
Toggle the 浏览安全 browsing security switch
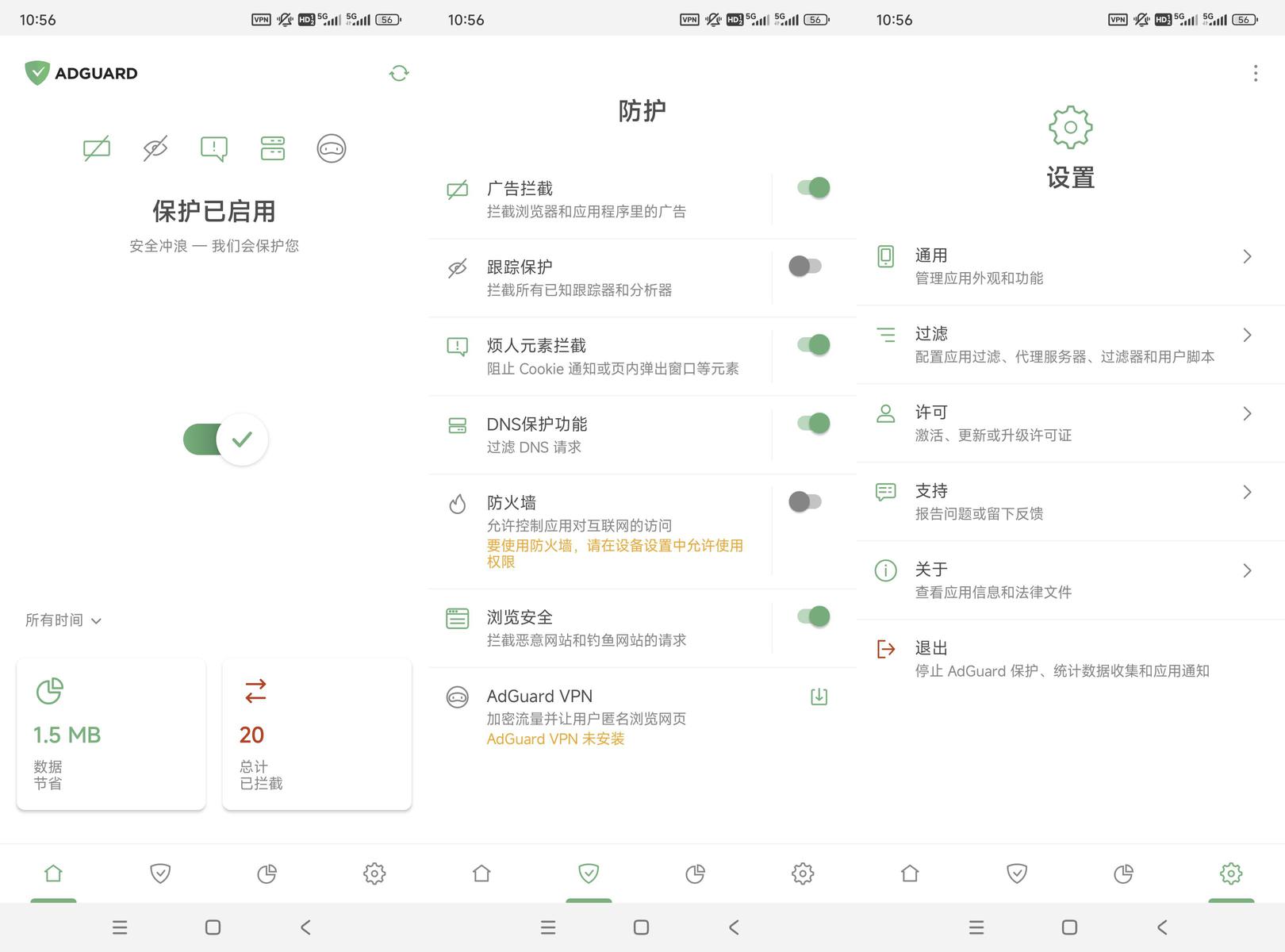814,616
